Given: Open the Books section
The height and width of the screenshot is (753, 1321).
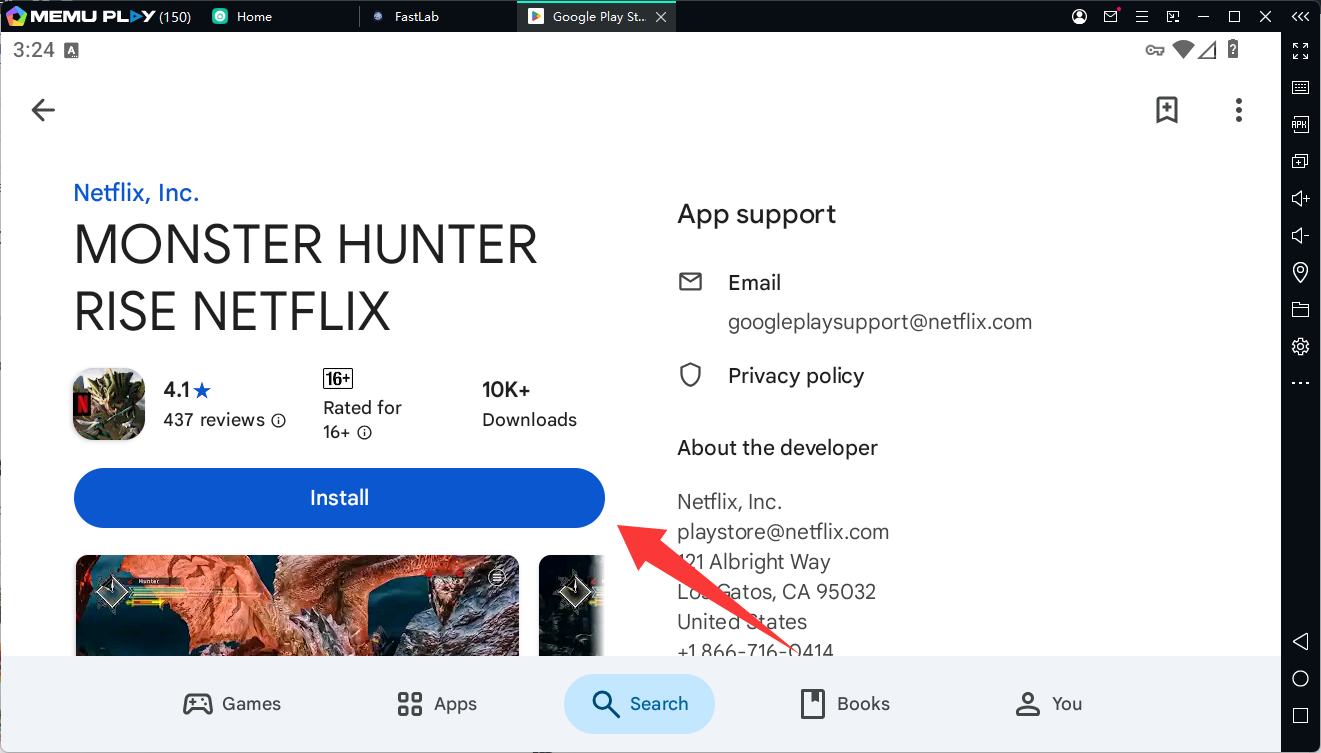Looking at the screenshot, I should point(845,704).
